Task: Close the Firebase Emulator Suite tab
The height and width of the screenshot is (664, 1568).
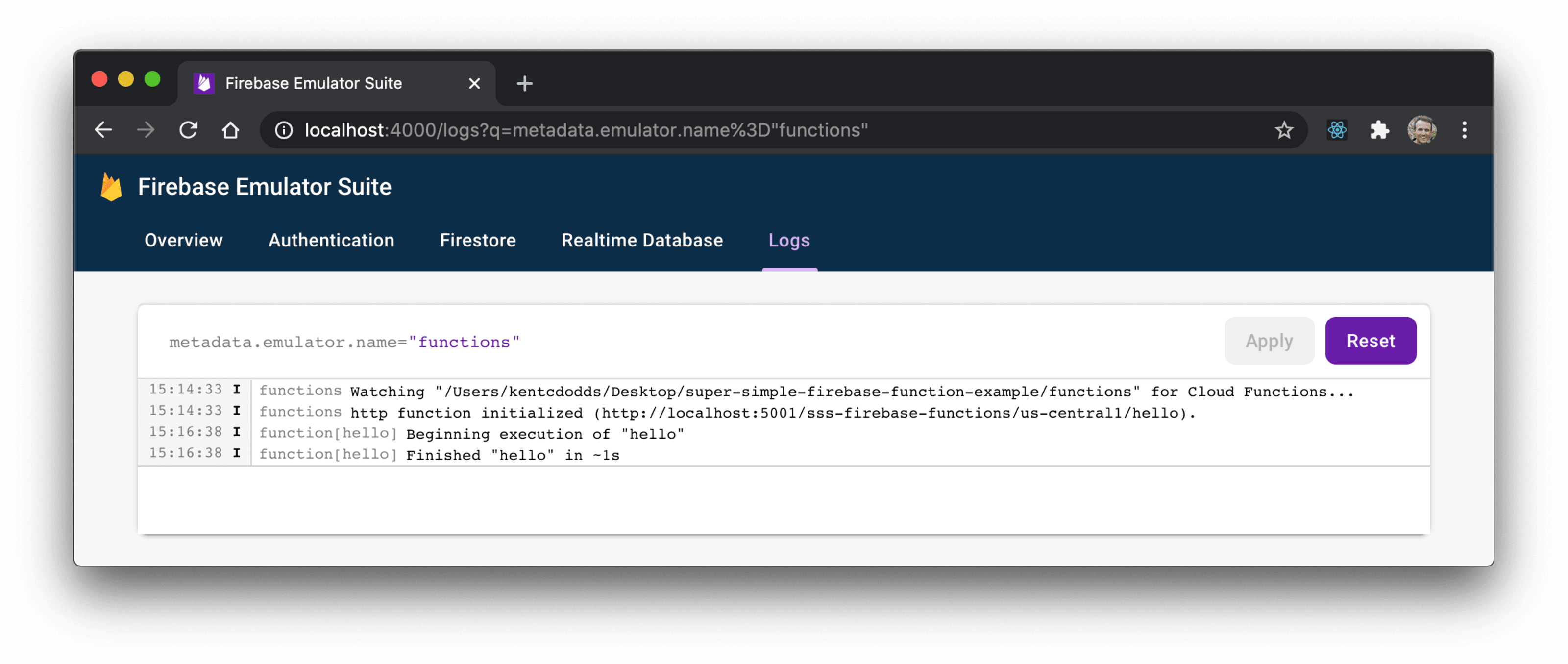Action: (x=474, y=83)
